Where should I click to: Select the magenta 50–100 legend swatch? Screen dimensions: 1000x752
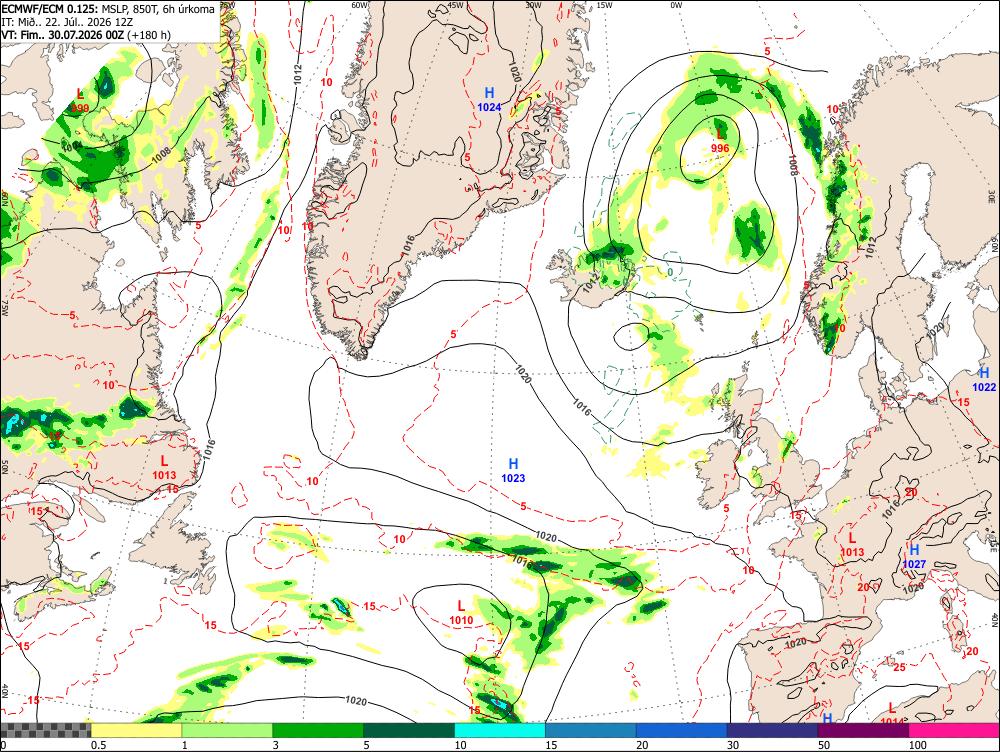863,730
